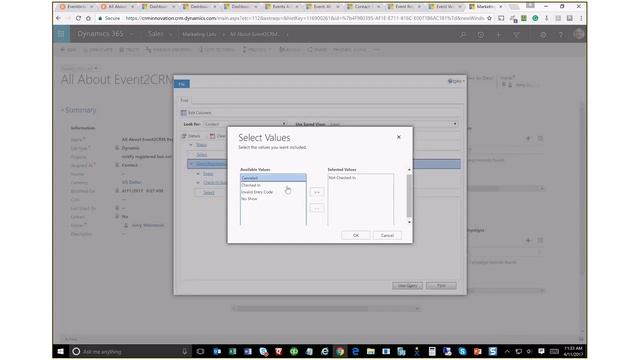The width and height of the screenshot is (640, 360).
Task: Select Canceled in Available Values list
Action: tap(273, 178)
